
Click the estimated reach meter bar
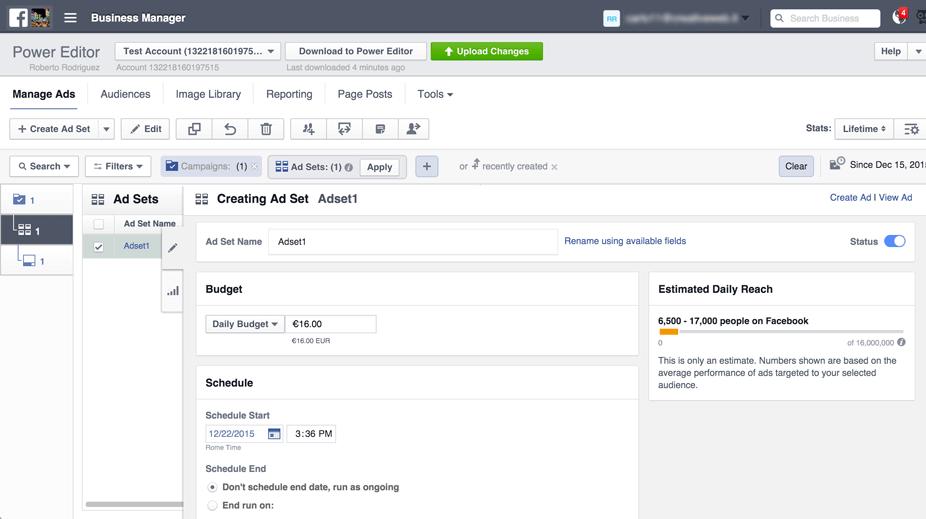click(x=781, y=332)
